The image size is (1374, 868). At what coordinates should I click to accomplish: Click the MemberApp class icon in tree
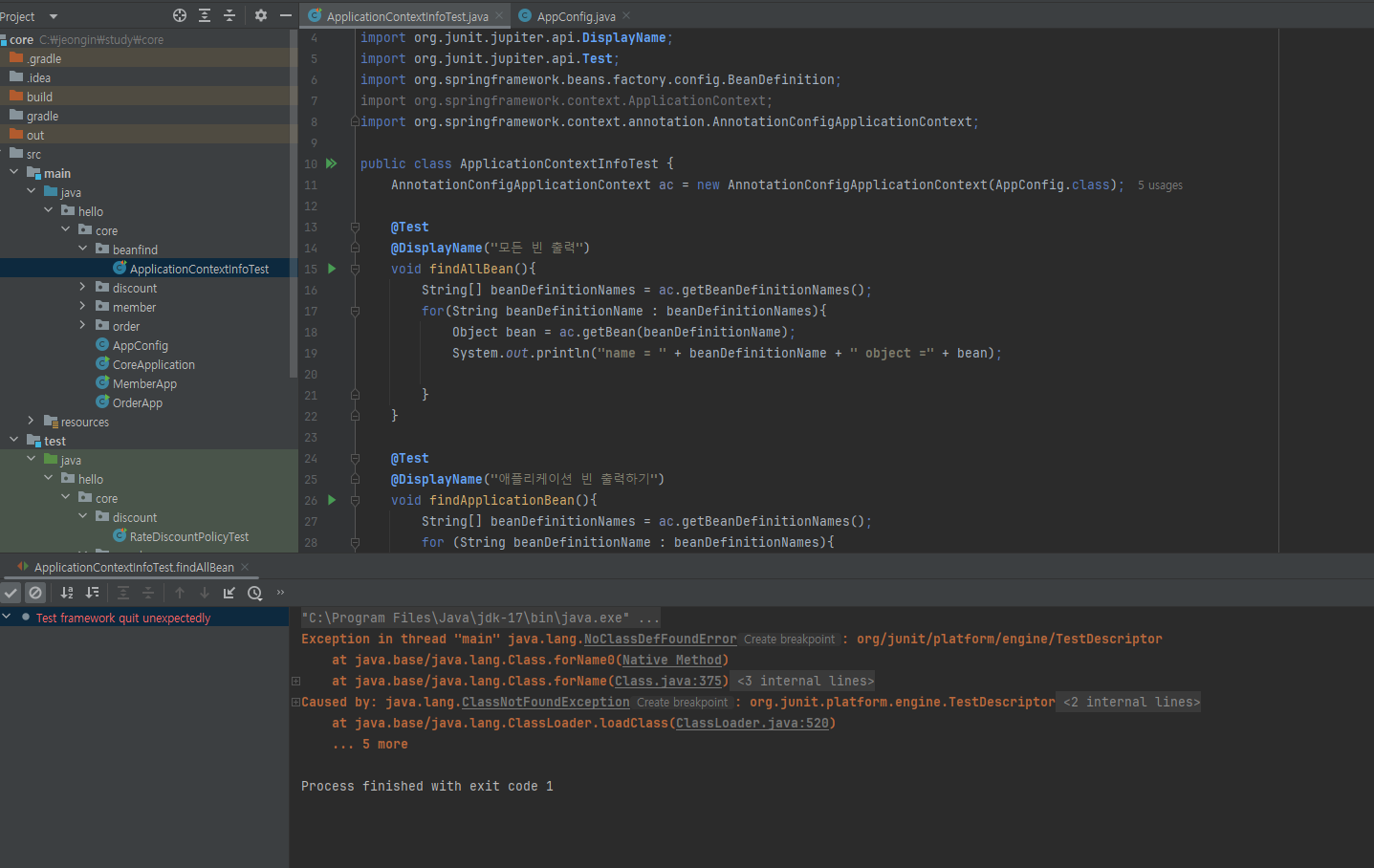[x=102, y=383]
